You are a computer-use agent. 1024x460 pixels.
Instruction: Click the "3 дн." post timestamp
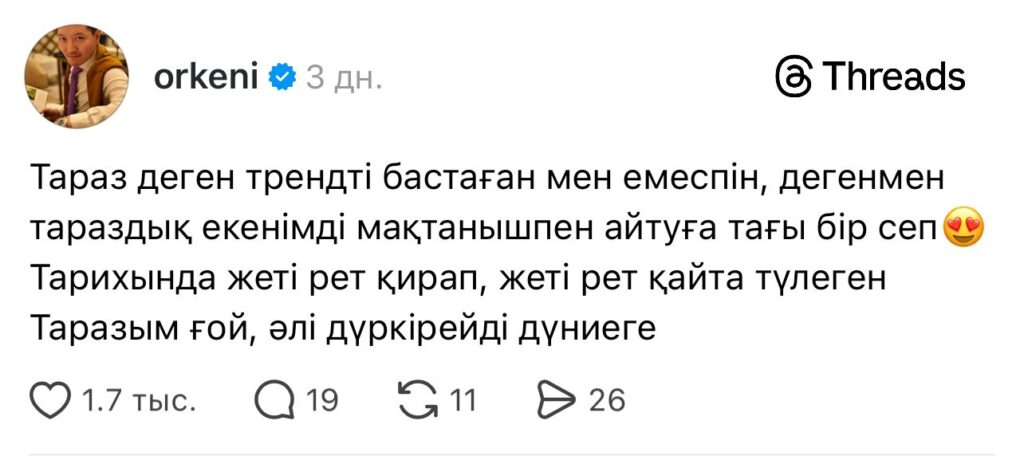(x=343, y=78)
